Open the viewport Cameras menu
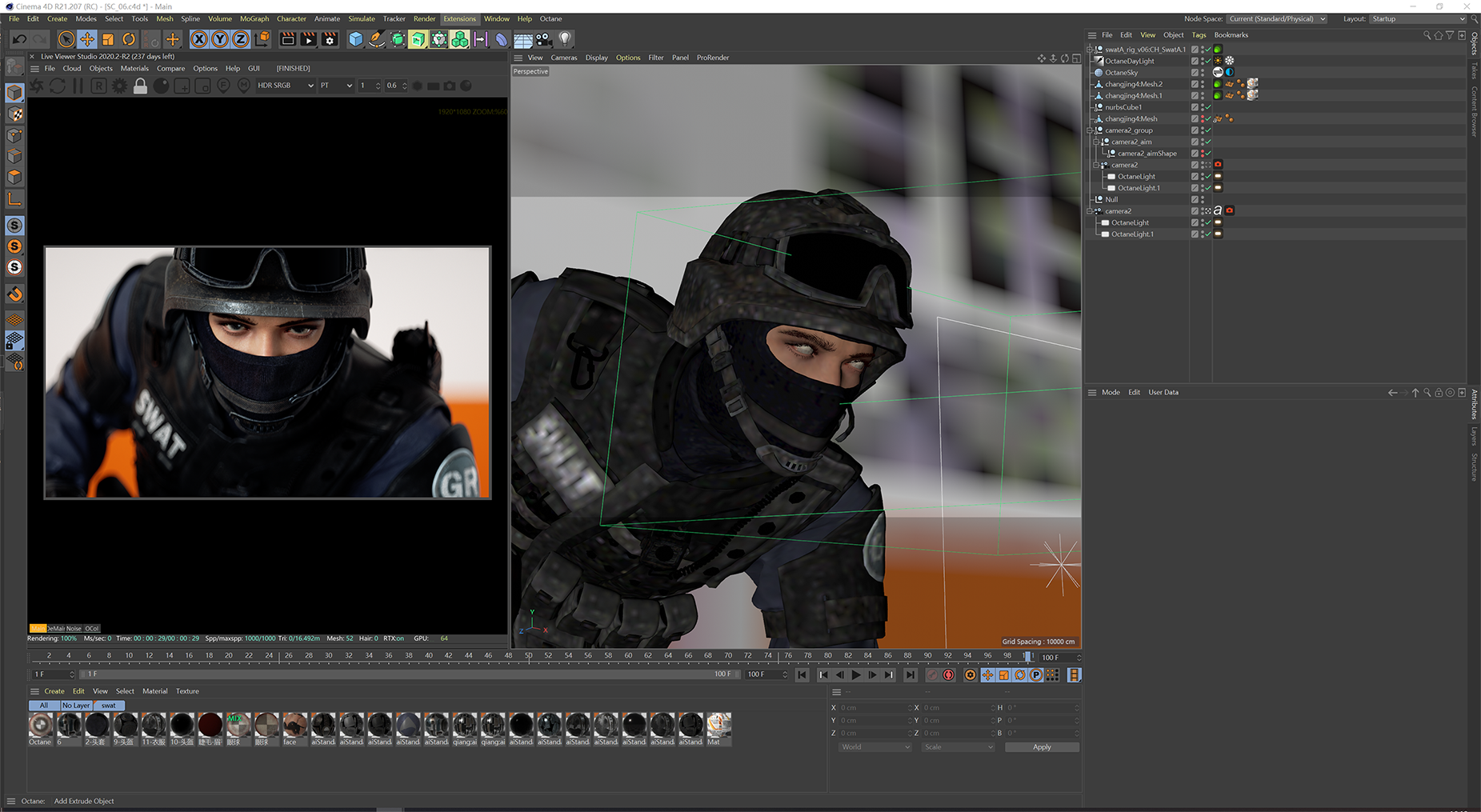This screenshot has height=812, width=1481. click(x=563, y=58)
